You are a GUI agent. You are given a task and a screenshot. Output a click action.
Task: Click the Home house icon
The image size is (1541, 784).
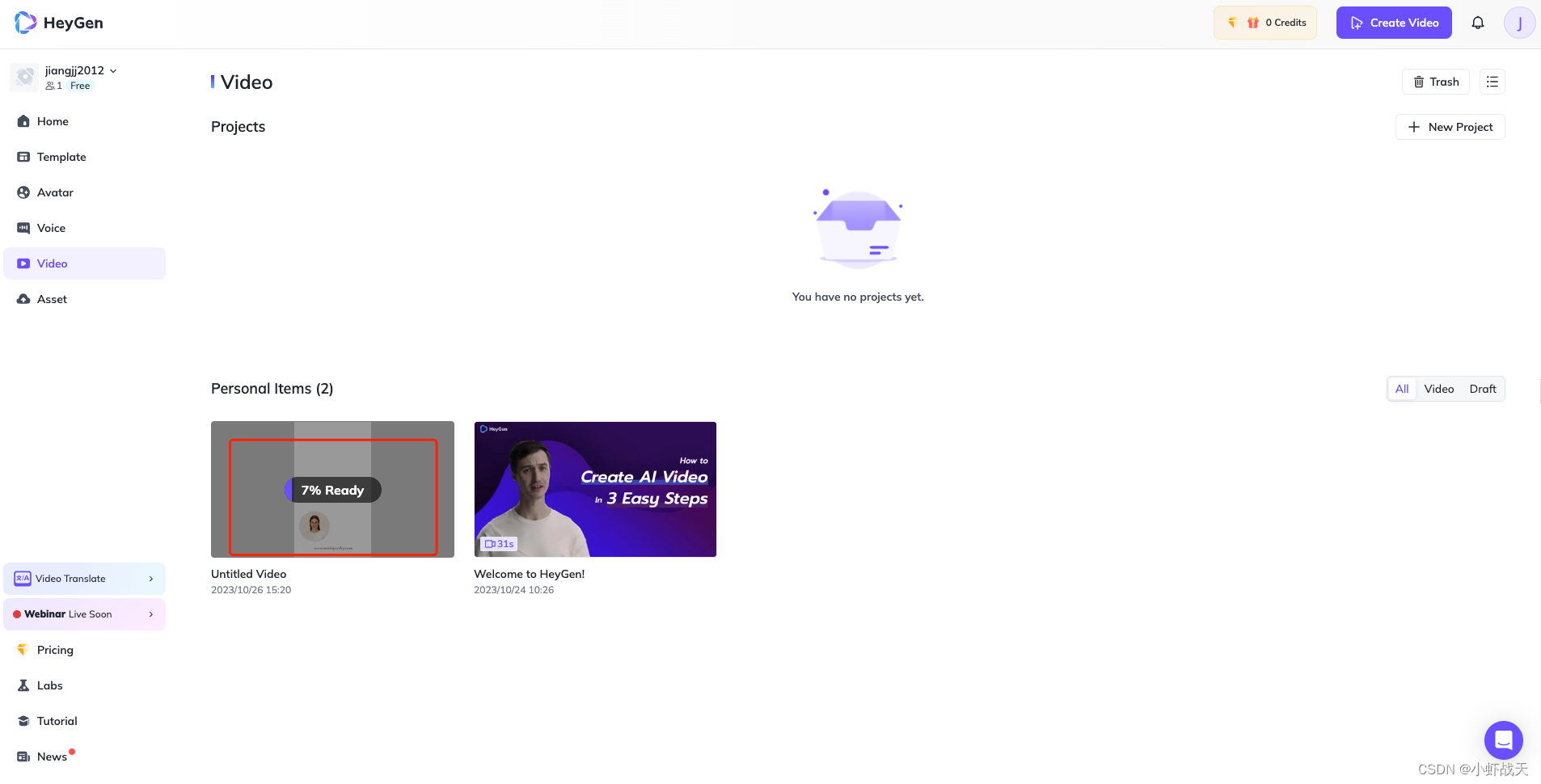pos(23,121)
